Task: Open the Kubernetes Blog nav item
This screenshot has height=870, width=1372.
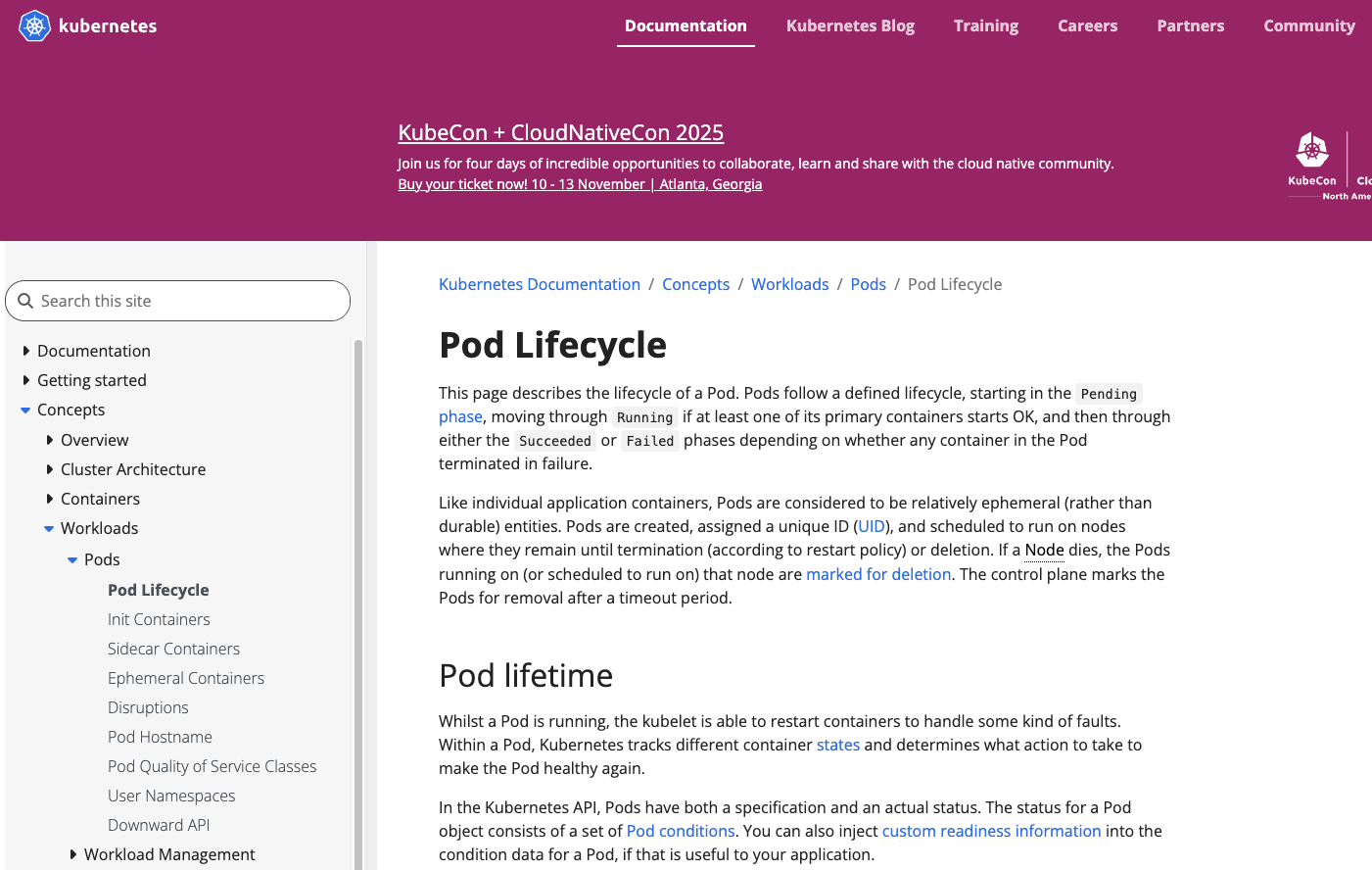Action: pos(850,25)
